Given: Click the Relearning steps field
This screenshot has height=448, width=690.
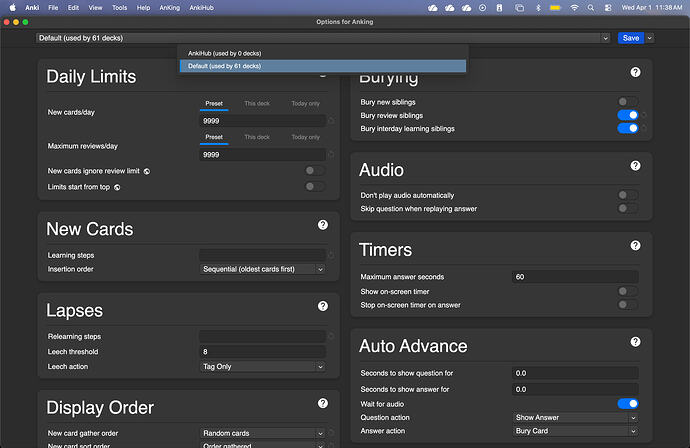Looking at the screenshot, I should [x=263, y=337].
